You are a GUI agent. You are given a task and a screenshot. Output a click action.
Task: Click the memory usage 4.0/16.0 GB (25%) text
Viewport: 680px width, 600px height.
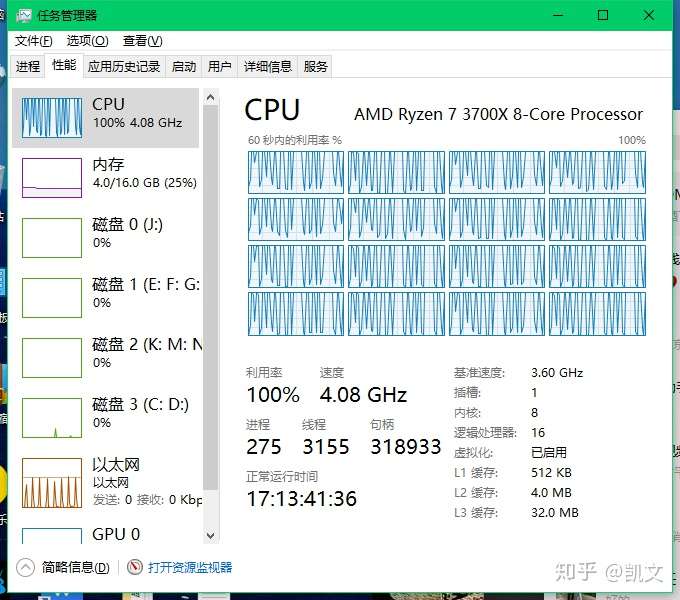coord(145,183)
